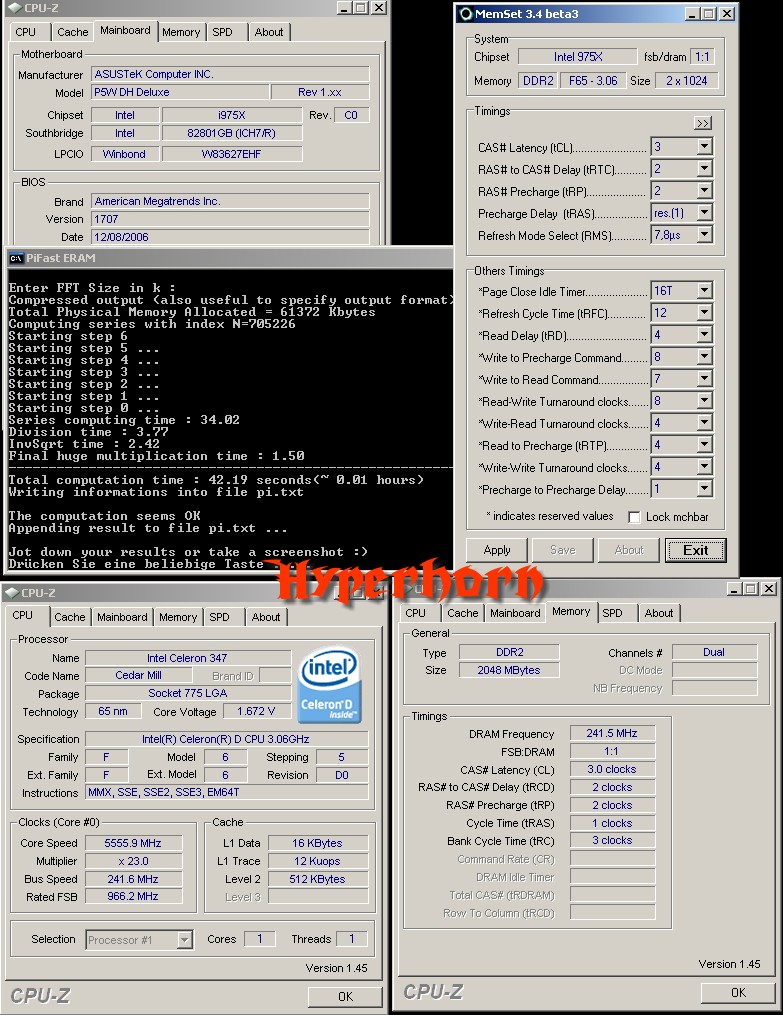Screen dimensions: 783x1015
Task: Open the Precharge to Precharge Delay dropdown
Action: point(705,489)
